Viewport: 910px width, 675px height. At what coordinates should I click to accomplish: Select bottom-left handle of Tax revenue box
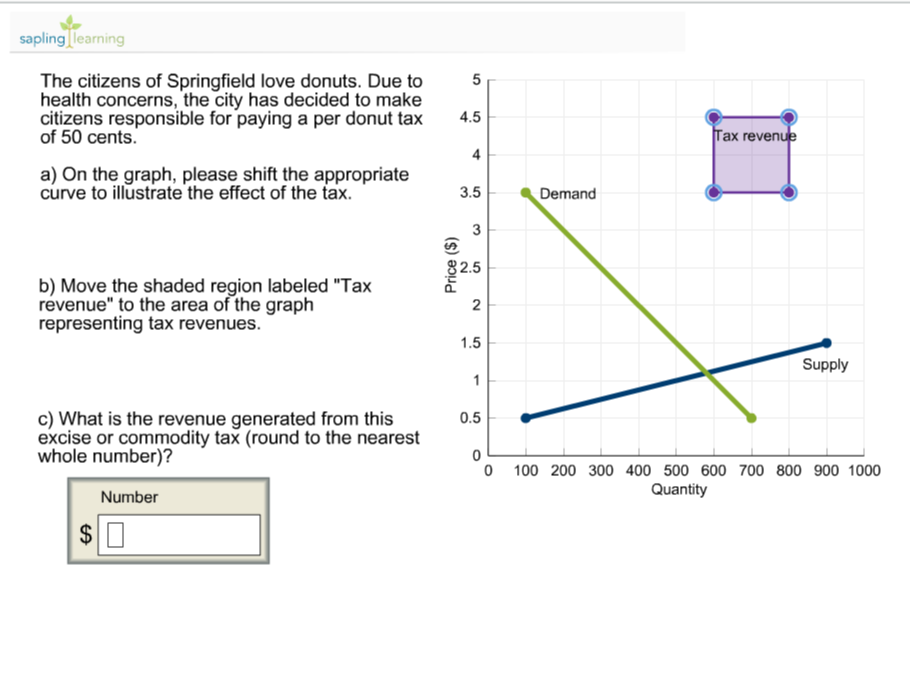pyautogui.click(x=713, y=192)
